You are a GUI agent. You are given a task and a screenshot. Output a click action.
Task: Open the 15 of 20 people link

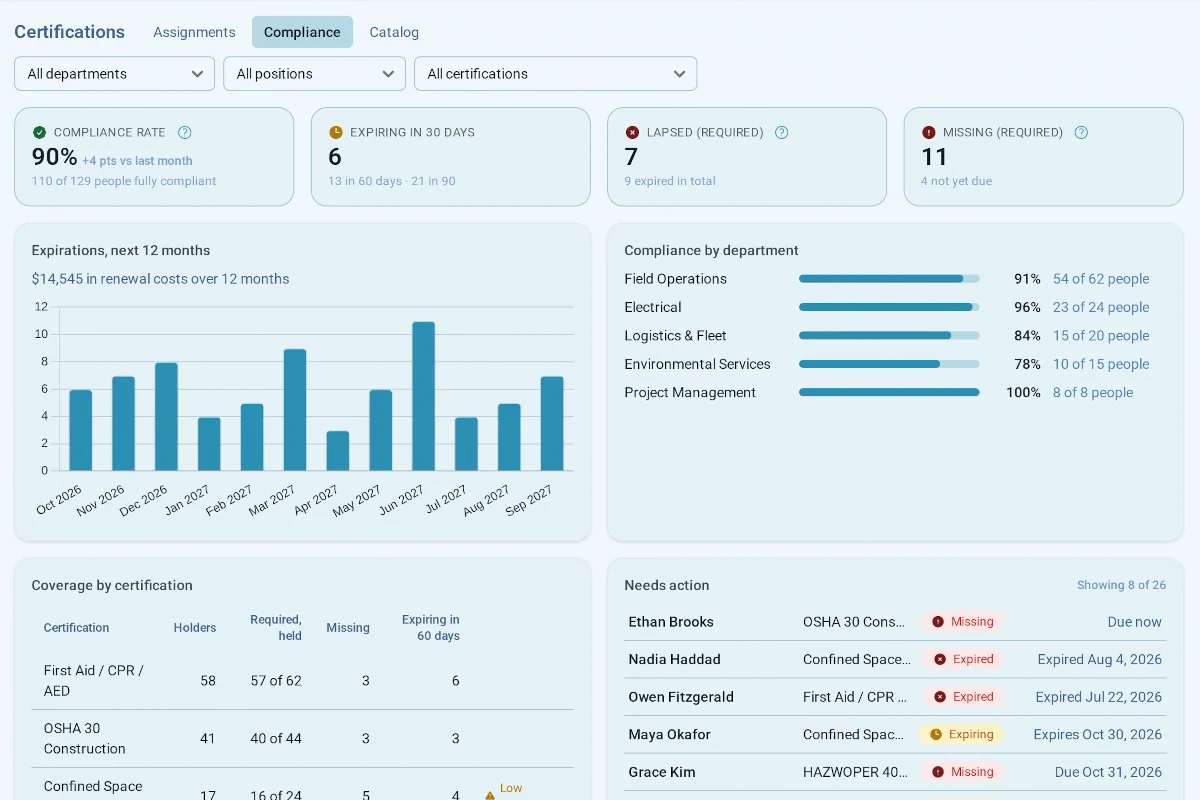point(1101,336)
